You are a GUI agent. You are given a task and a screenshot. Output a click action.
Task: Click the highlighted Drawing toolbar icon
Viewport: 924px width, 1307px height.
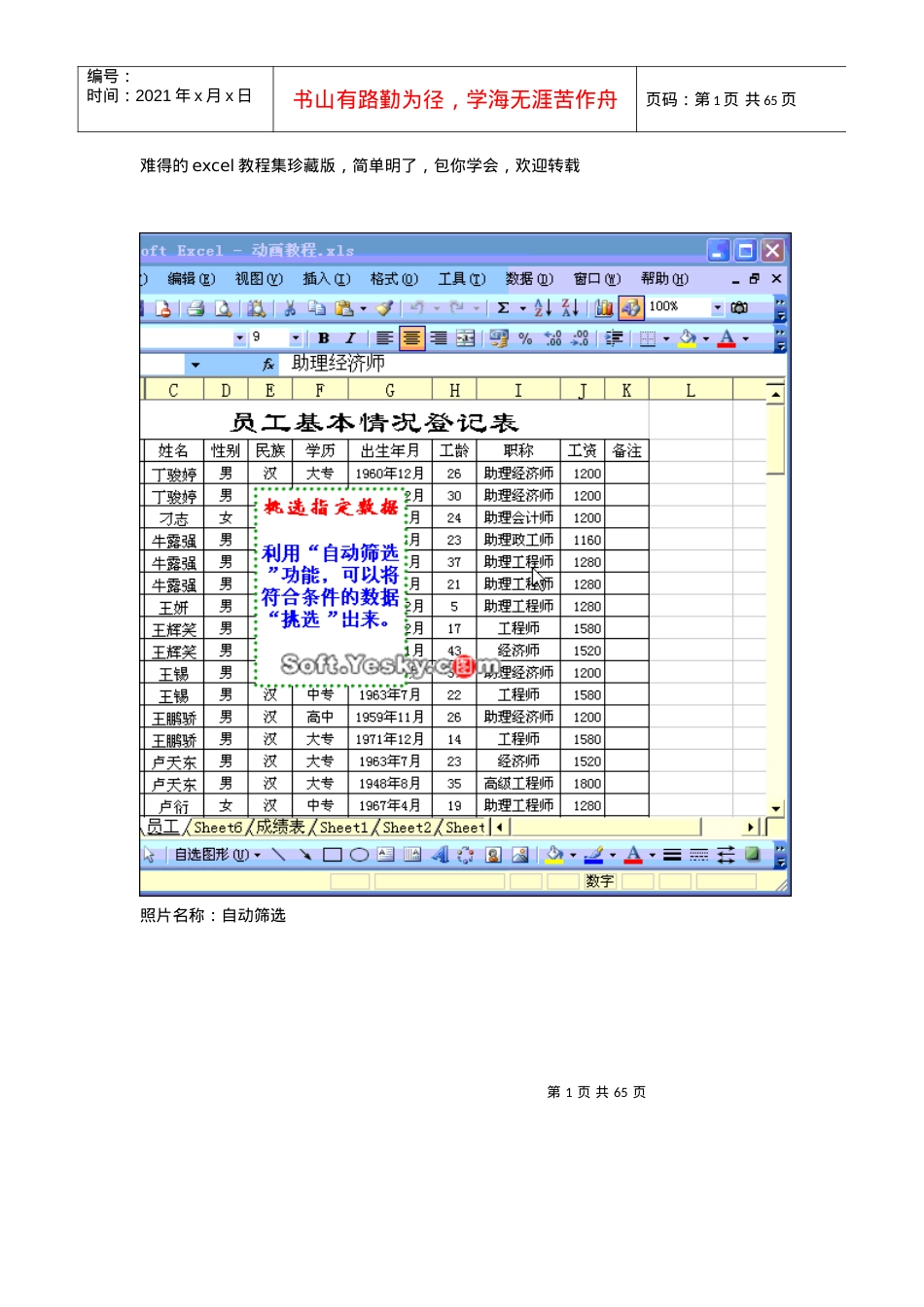631,308
